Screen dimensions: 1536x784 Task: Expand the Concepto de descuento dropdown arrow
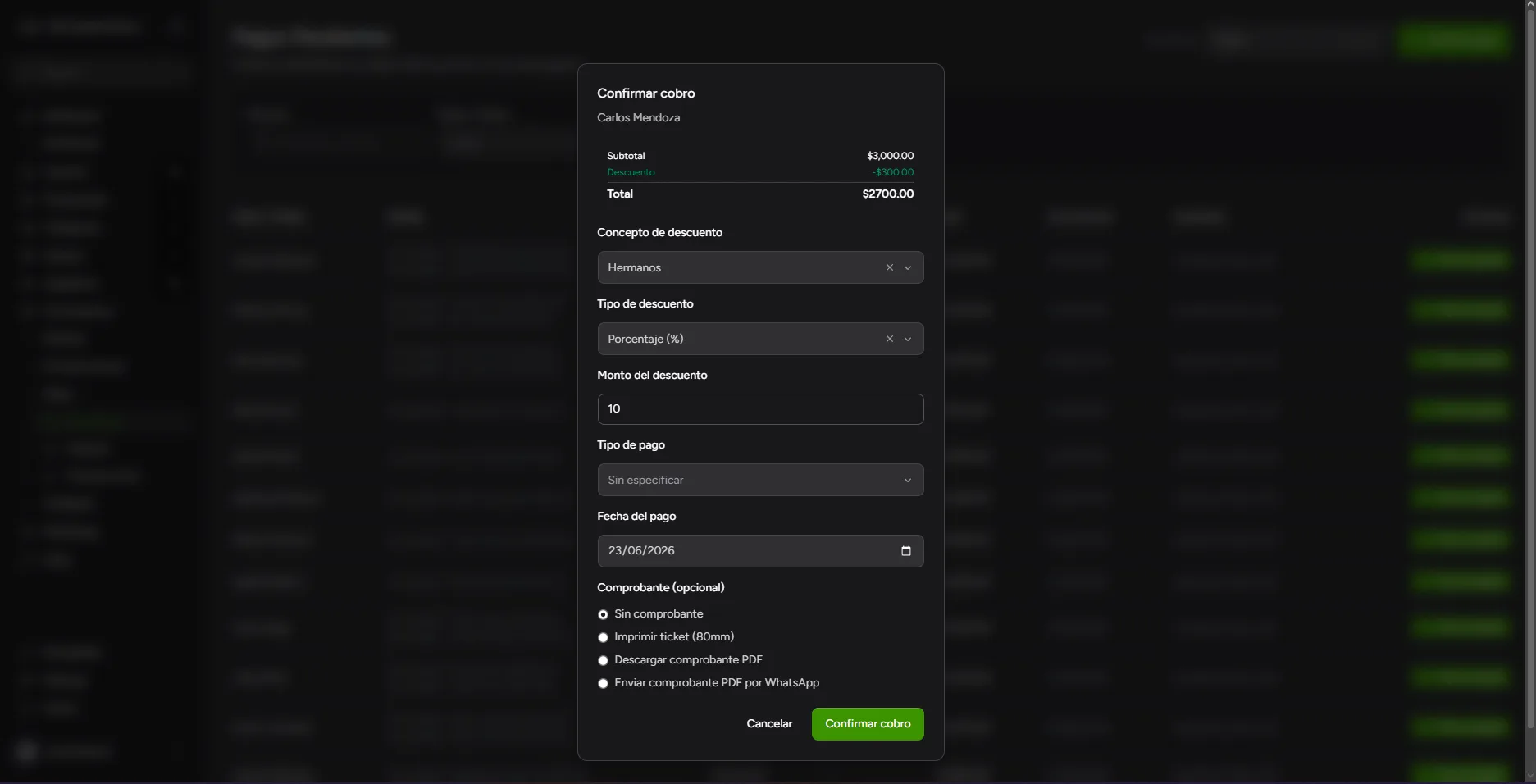tap(908, 267)
